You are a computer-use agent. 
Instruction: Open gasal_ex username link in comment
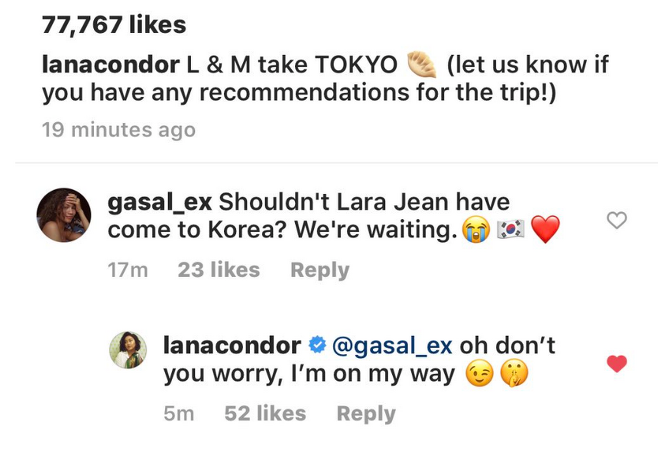(x=158, y=201)
